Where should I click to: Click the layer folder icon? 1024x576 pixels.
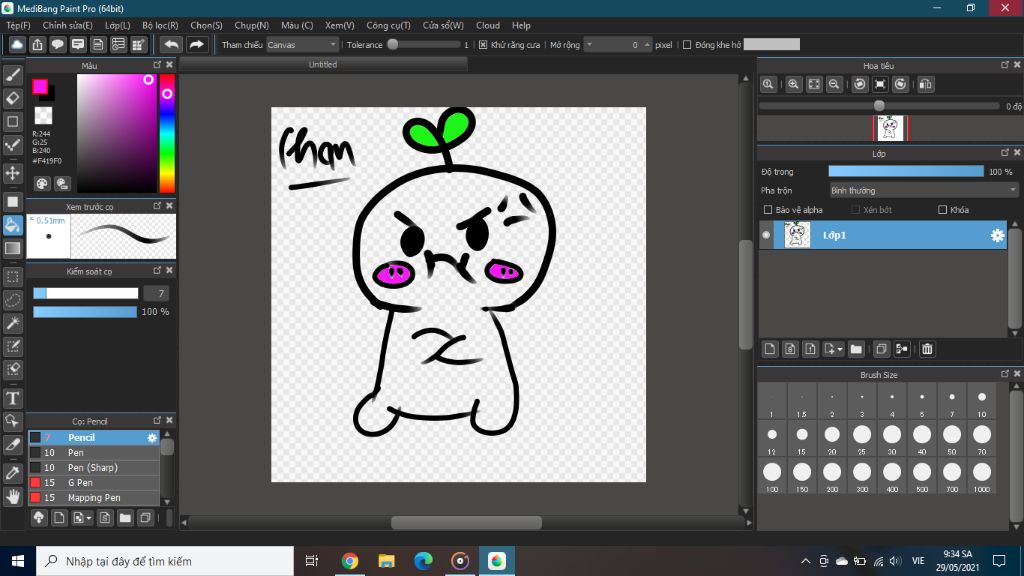point(856,349)
